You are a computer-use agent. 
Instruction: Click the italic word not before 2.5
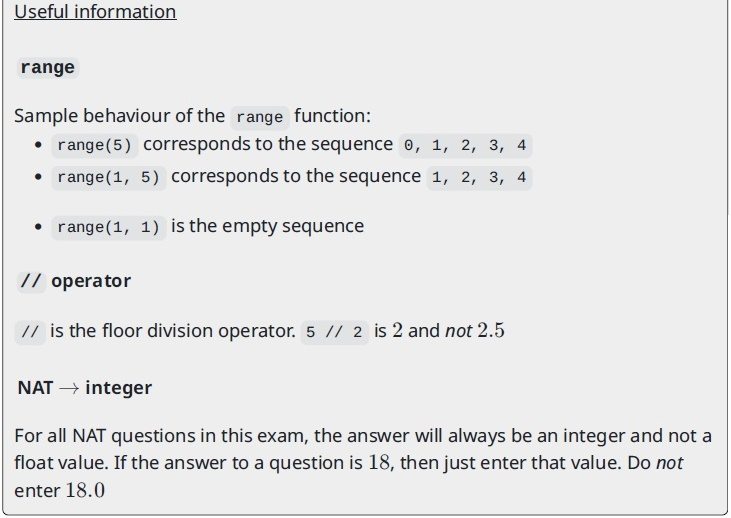click(x=459, y=331)
